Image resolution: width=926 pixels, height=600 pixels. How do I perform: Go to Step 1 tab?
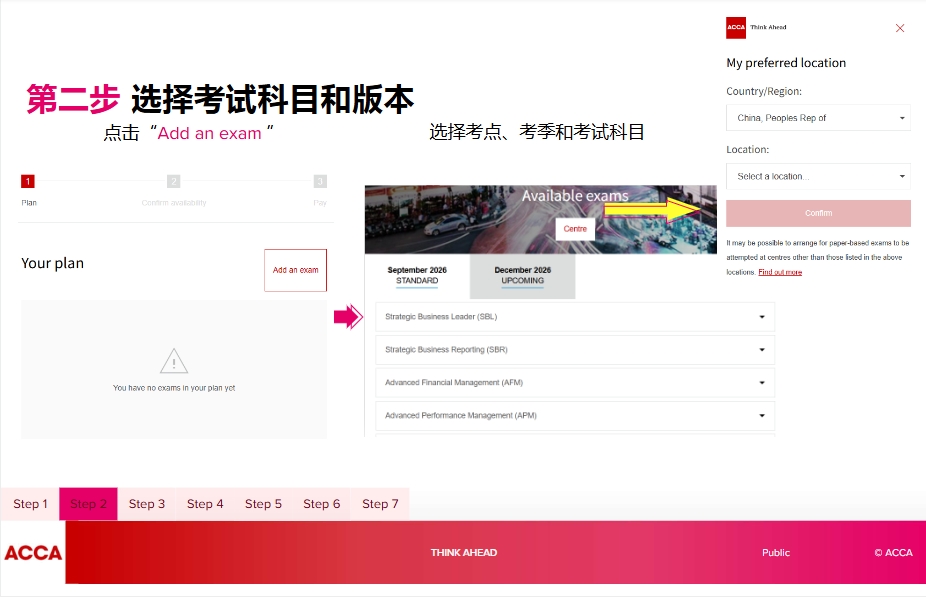(x=30, y=504)
